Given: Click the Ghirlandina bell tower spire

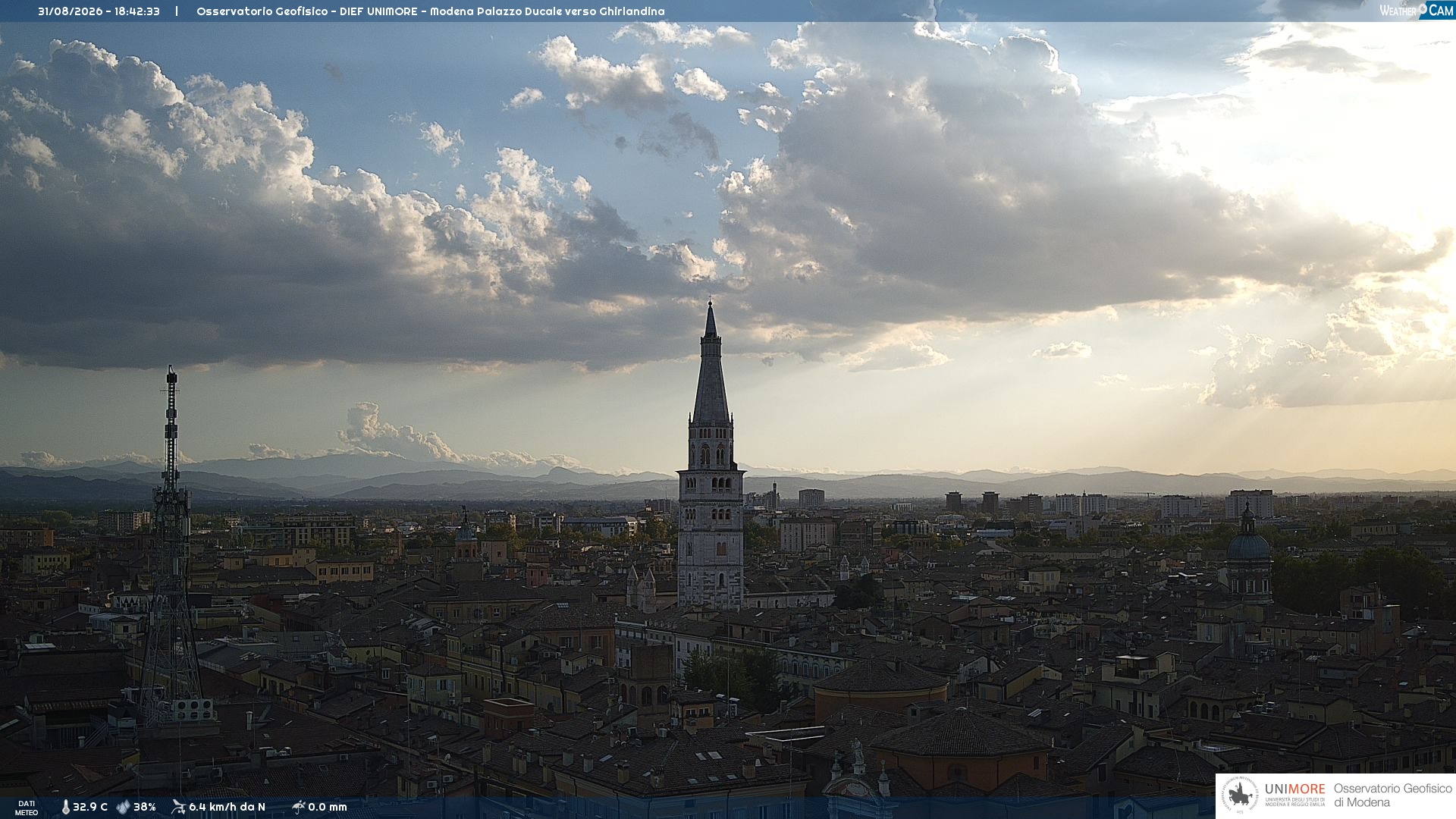Looking at the screenshot, I should (x=711, y=364).
